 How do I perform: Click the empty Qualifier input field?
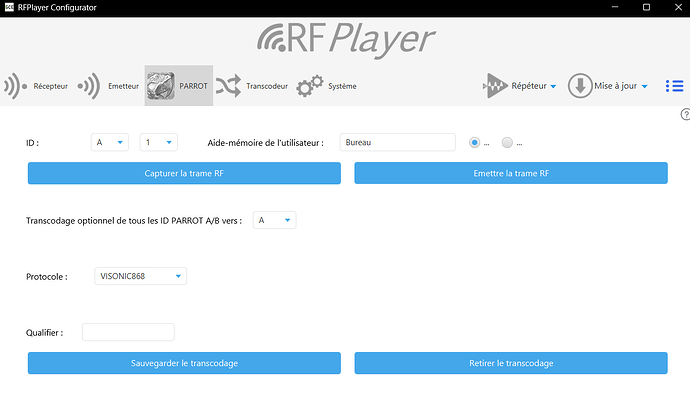(x=128, y=332)
